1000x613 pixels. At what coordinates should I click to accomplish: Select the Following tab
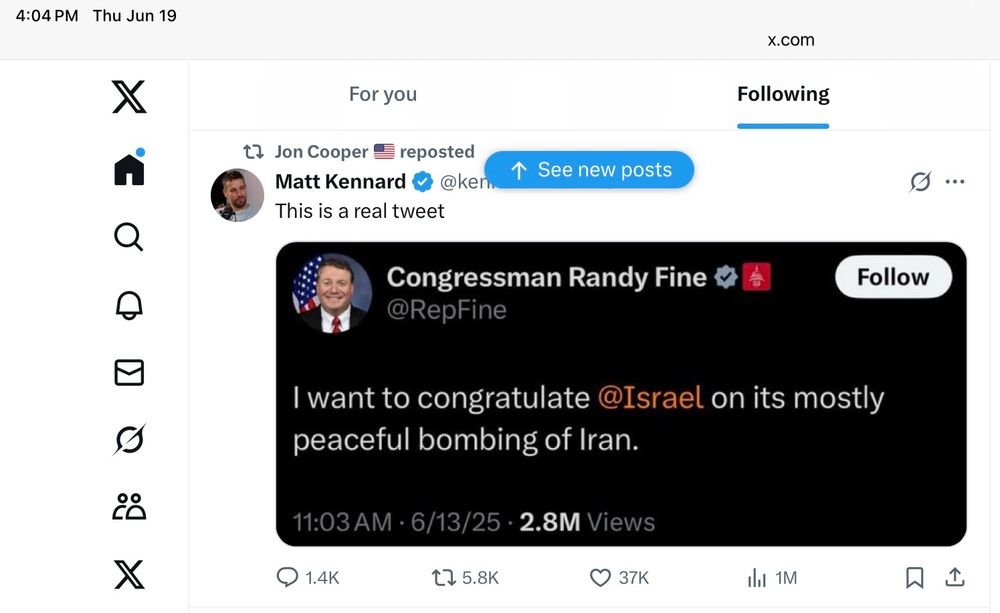coord(783,94)
